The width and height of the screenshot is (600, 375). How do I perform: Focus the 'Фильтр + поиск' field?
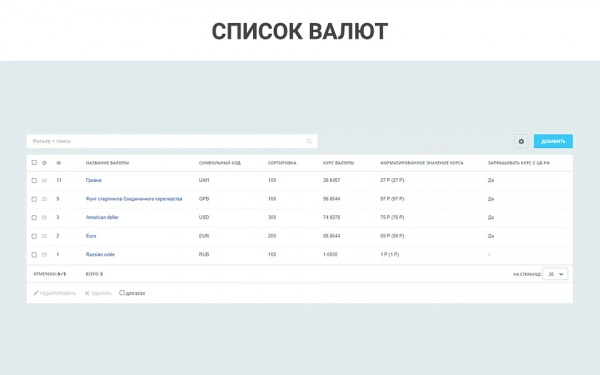pyautogui.click(x=172, y=141)
